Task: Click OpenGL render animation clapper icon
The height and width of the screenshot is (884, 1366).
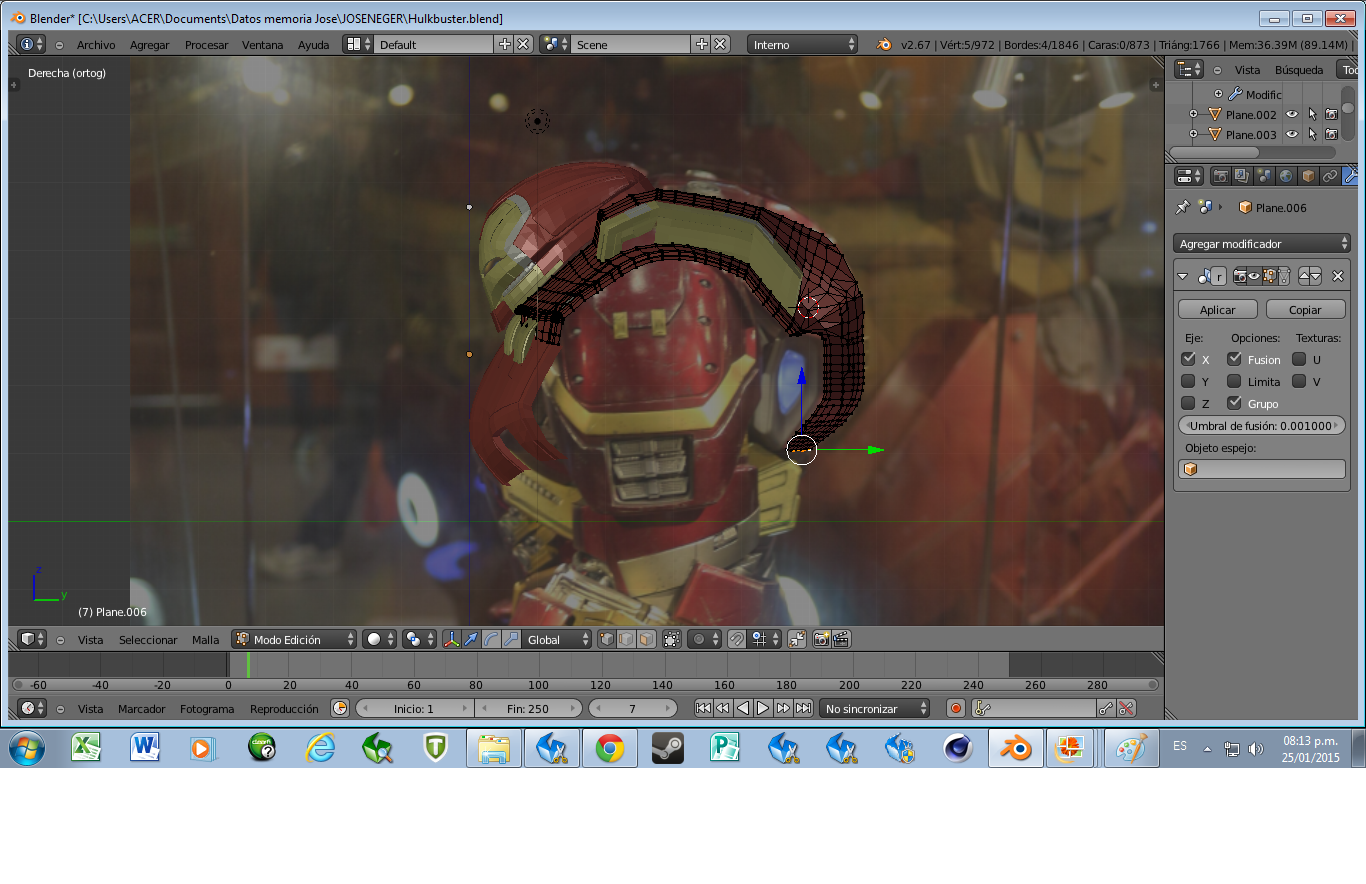Action: (841, 639)
